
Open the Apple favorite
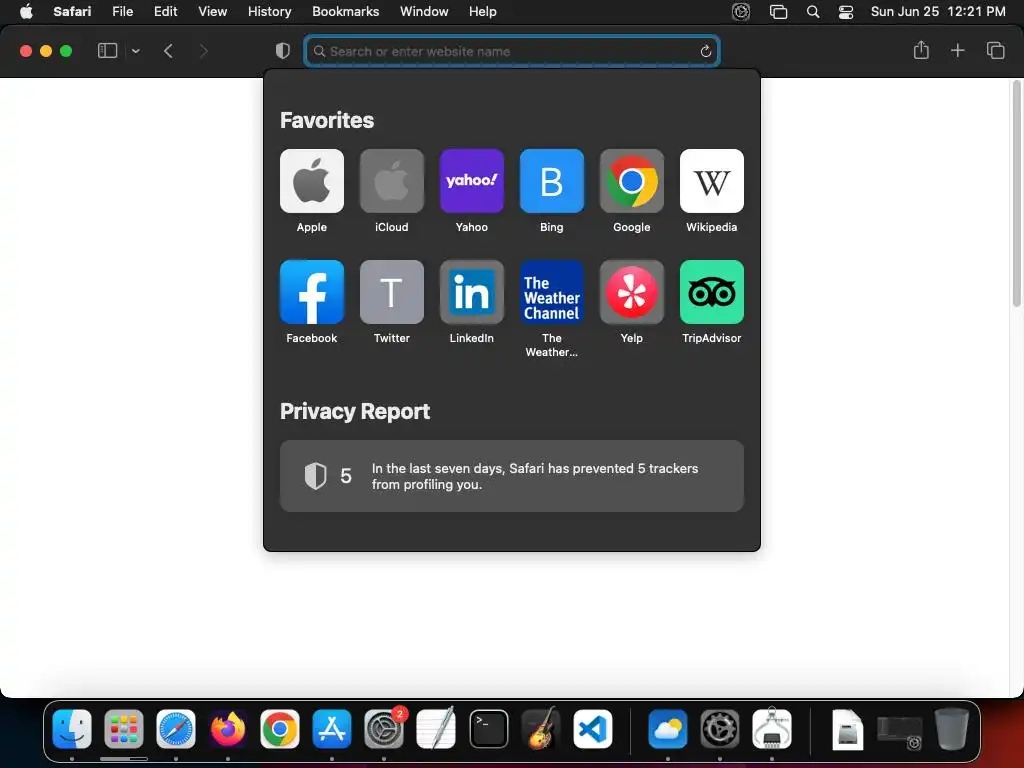pos(312,181)
